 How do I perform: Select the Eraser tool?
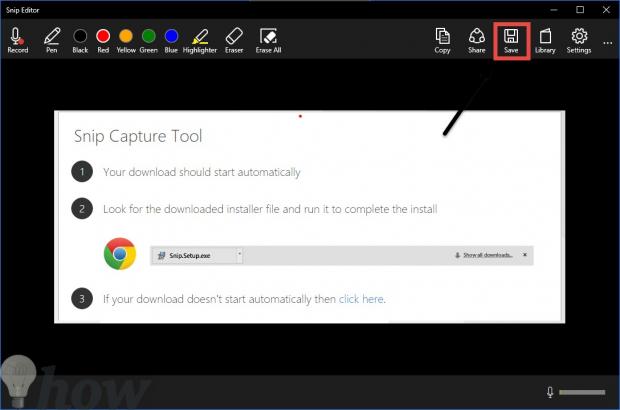(233, 38)
